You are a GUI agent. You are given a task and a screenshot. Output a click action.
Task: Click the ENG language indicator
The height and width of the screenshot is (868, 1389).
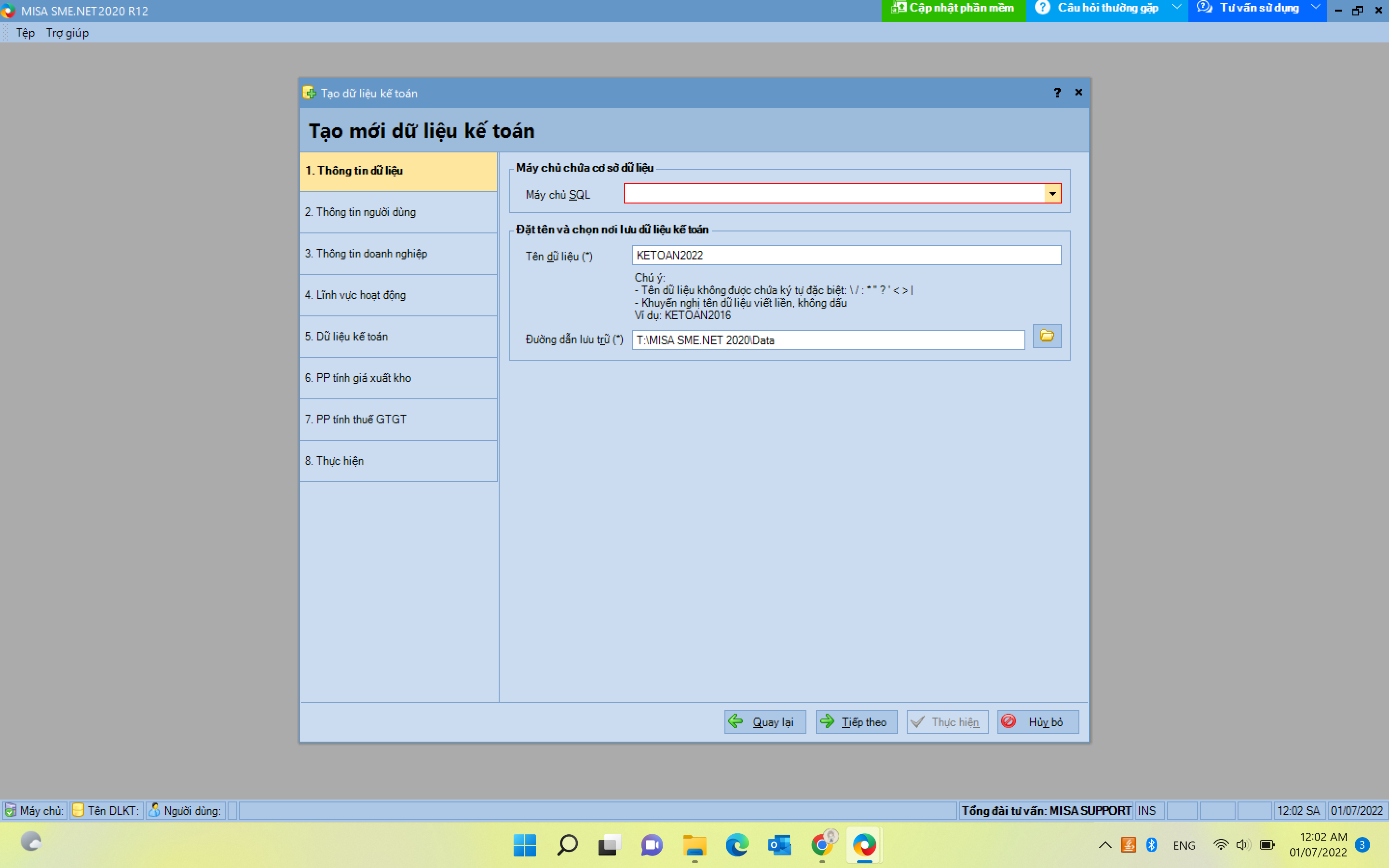1184,846
